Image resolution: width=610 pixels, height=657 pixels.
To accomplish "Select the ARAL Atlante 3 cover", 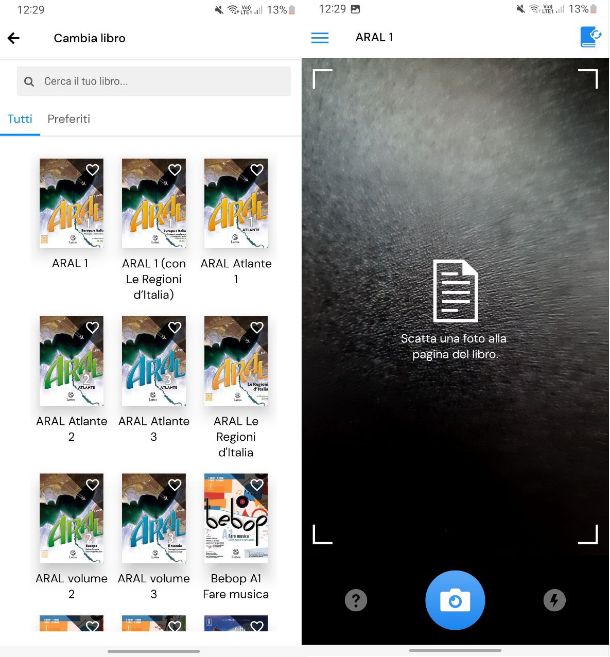I will pyautogui.click(x=154, y=361).
